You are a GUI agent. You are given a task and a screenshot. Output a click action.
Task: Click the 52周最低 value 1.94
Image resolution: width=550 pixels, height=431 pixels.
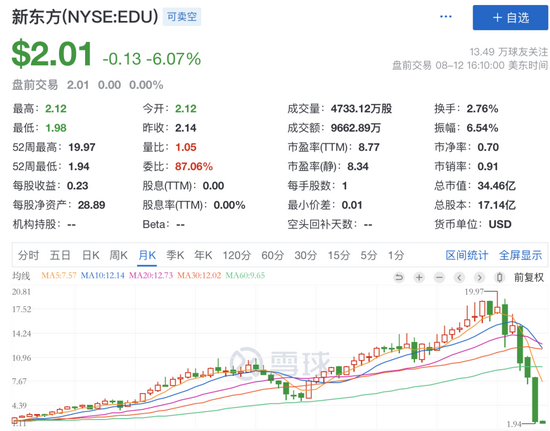tap(79, 166)
